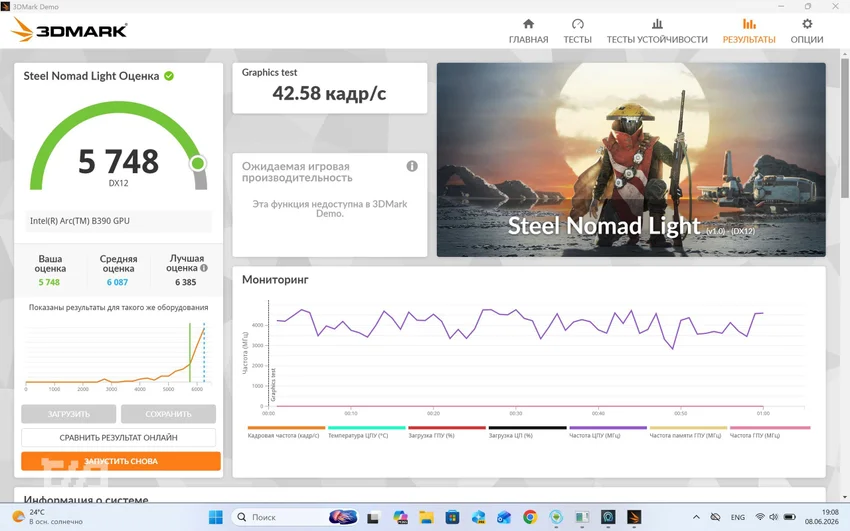Click the score distribution chart
Screen dimensions: 850x531
click(118, 356)
